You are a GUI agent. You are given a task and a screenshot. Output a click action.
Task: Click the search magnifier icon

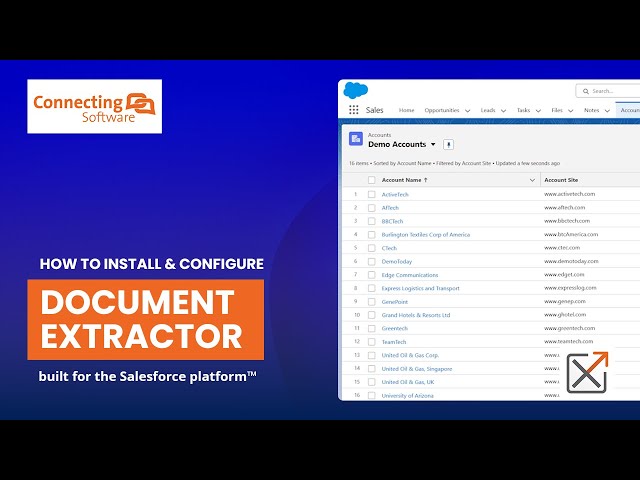(x=586, y=91)
